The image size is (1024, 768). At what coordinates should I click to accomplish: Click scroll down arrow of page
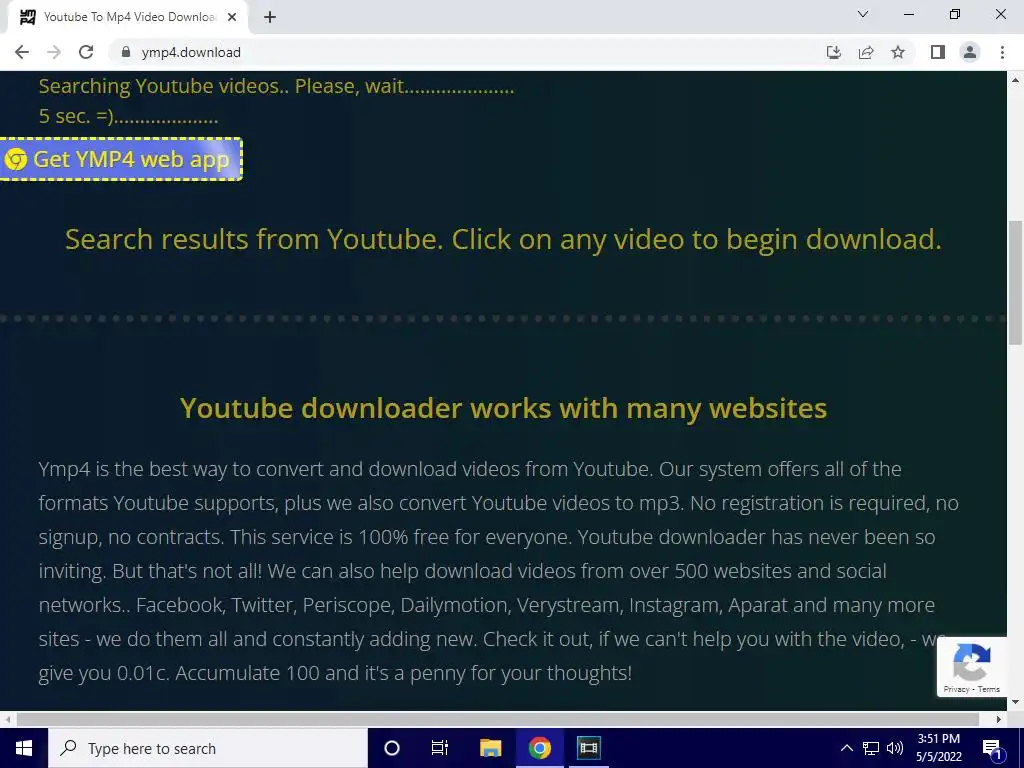1016,702
